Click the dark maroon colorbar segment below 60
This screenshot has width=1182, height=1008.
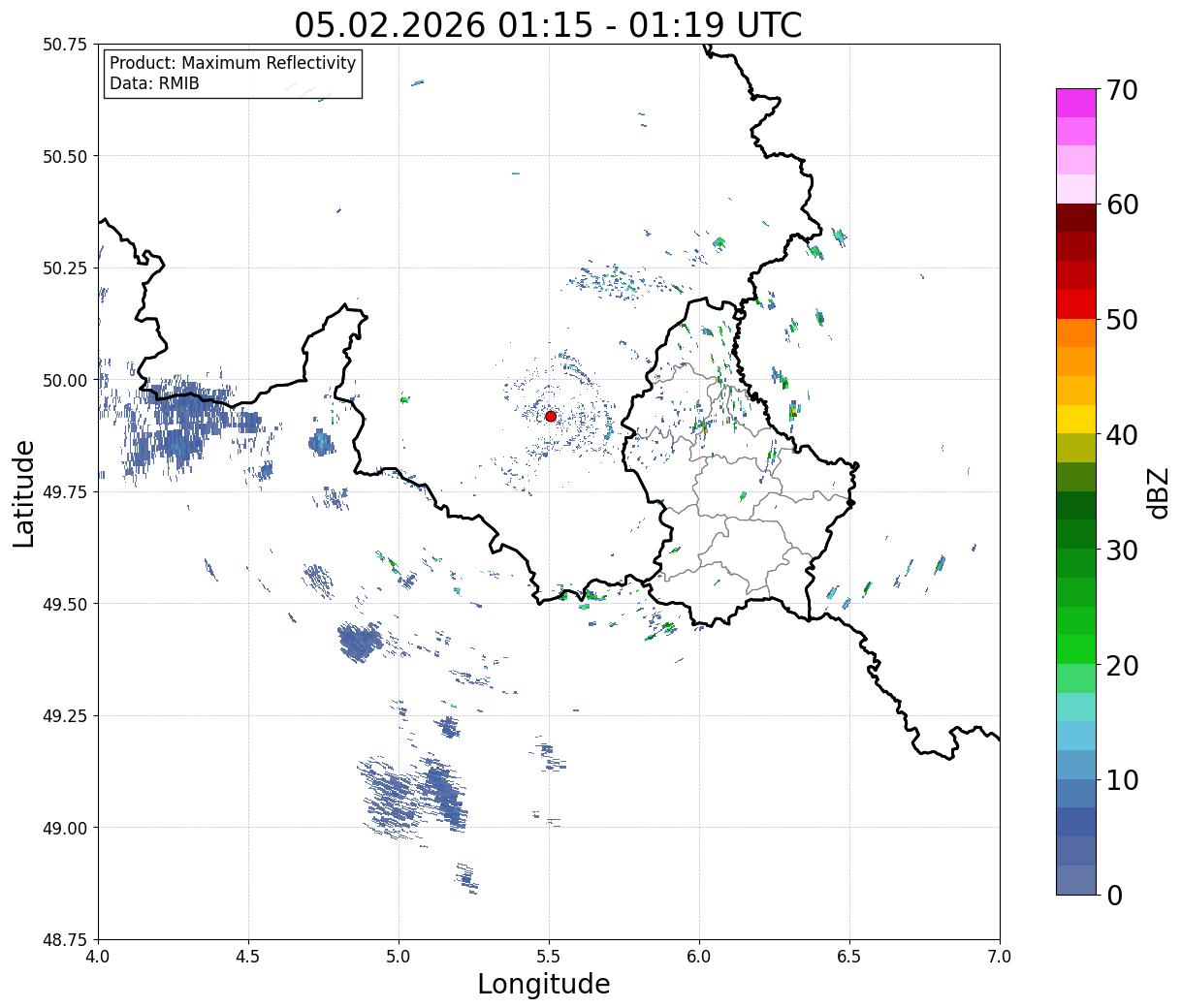(x=1076, y=218)
